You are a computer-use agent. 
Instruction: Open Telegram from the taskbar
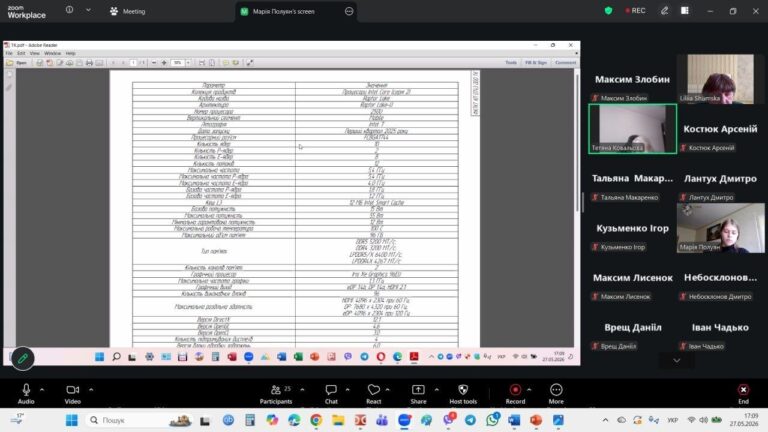click(470, 420)
